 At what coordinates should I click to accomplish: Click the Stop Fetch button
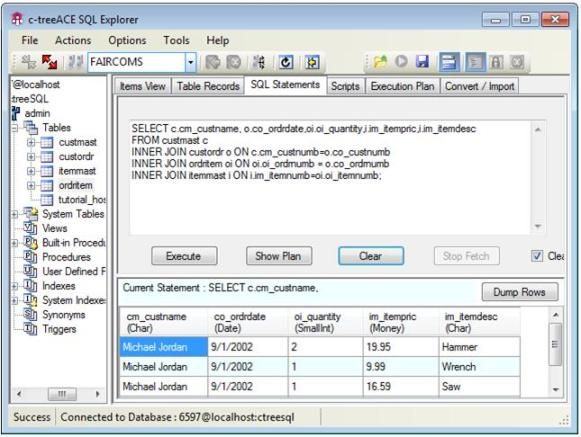click(x=467, y=256)
